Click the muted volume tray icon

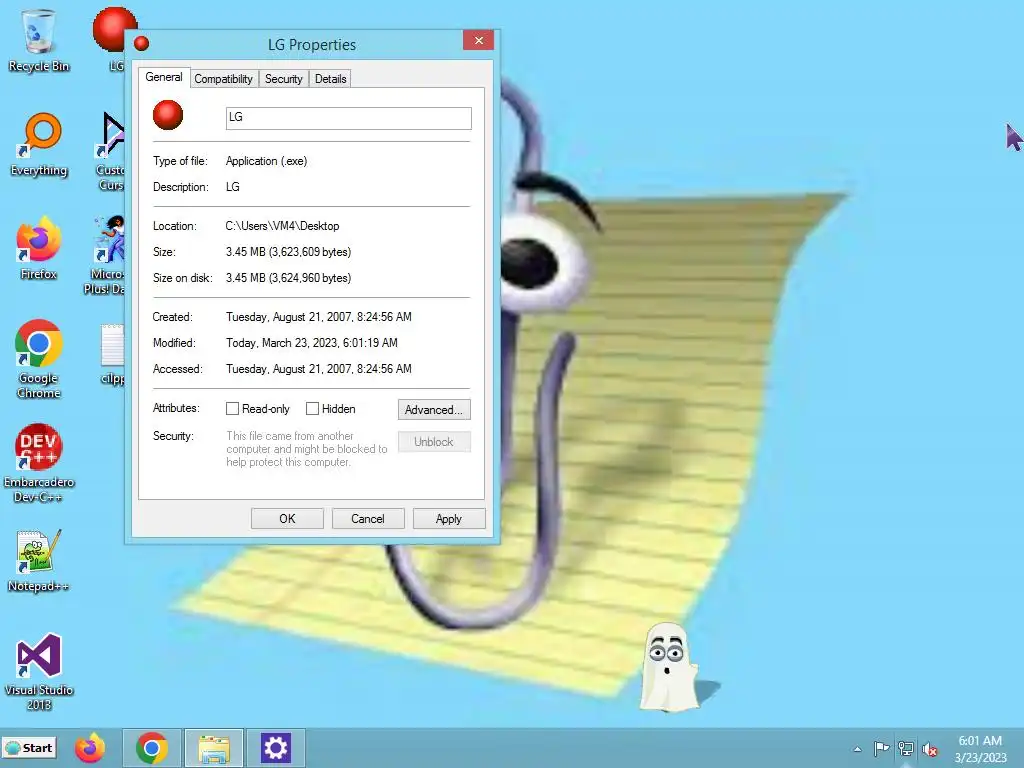(929, 749)
